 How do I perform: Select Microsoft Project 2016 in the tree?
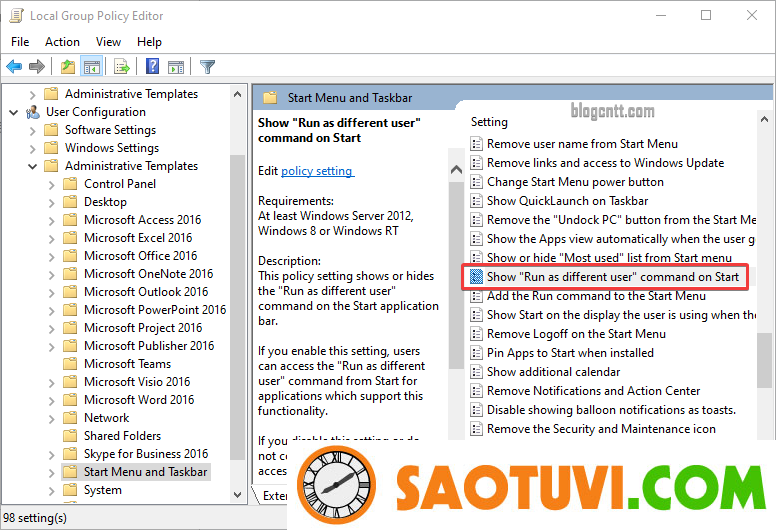(x=143, y=328)
